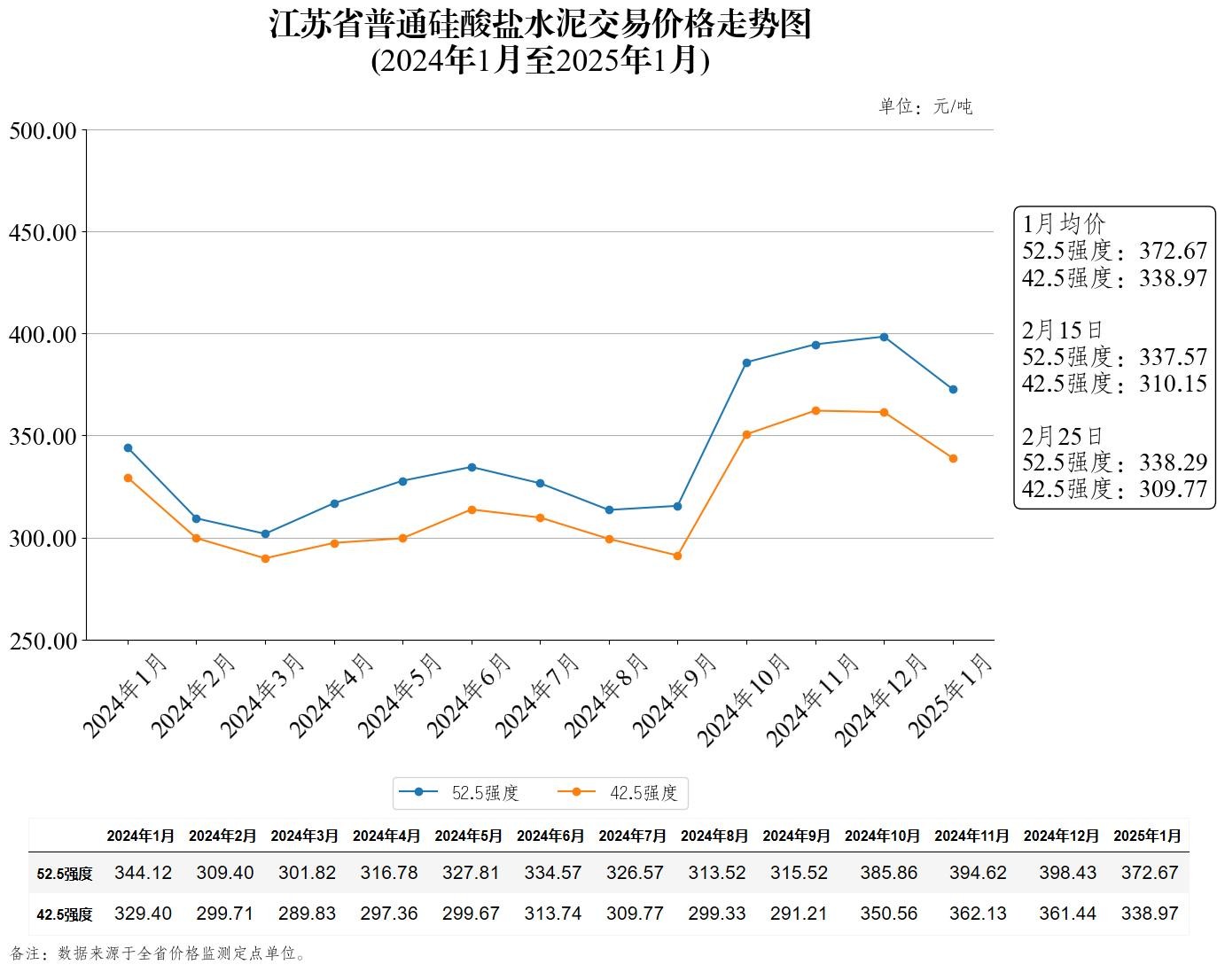Select the 52.5强度 table row header
This screenshot has width=1217, height=980.
click(x=65, y=874)
